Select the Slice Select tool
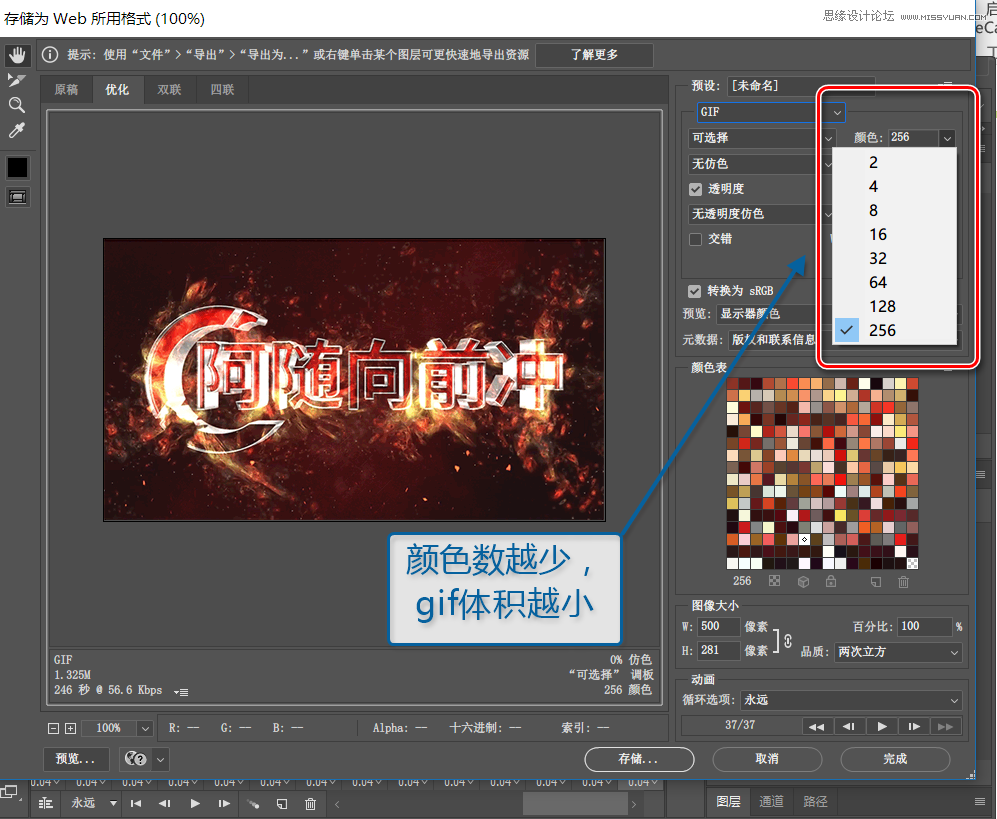Screen dimensions: 997x819 (17, 80)
